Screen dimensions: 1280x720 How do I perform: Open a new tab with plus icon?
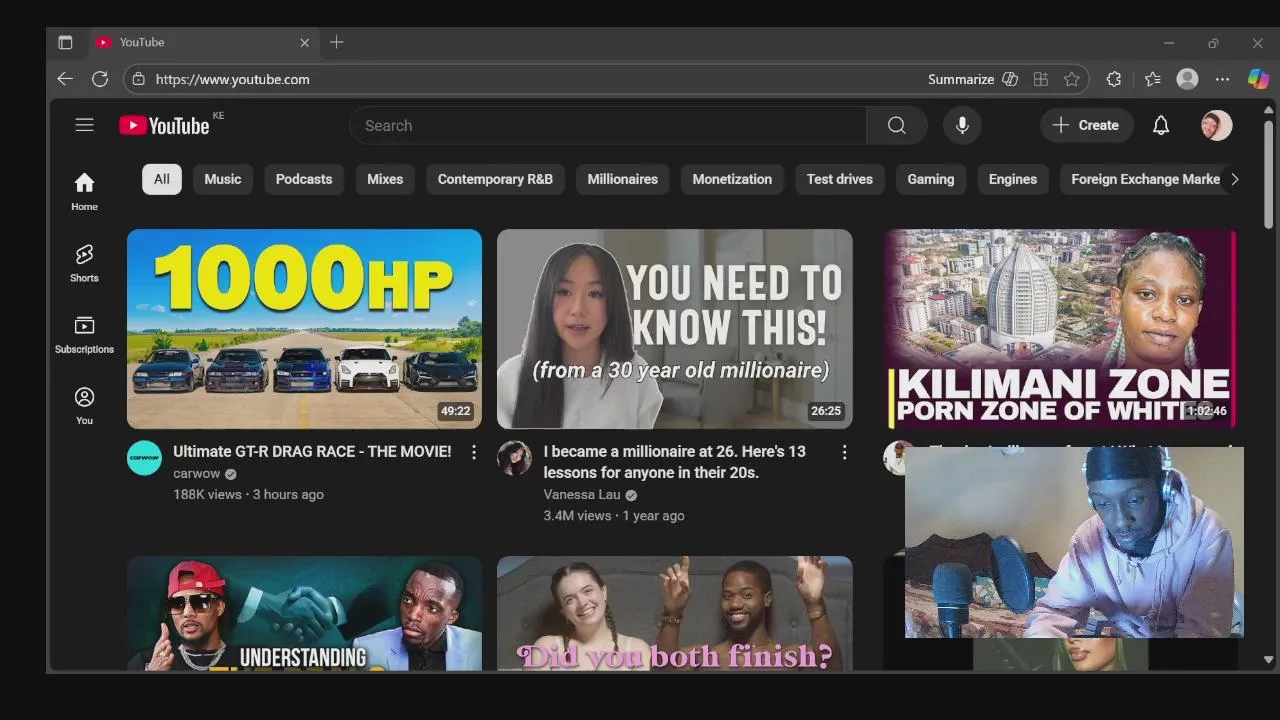[x=336, y=42]
